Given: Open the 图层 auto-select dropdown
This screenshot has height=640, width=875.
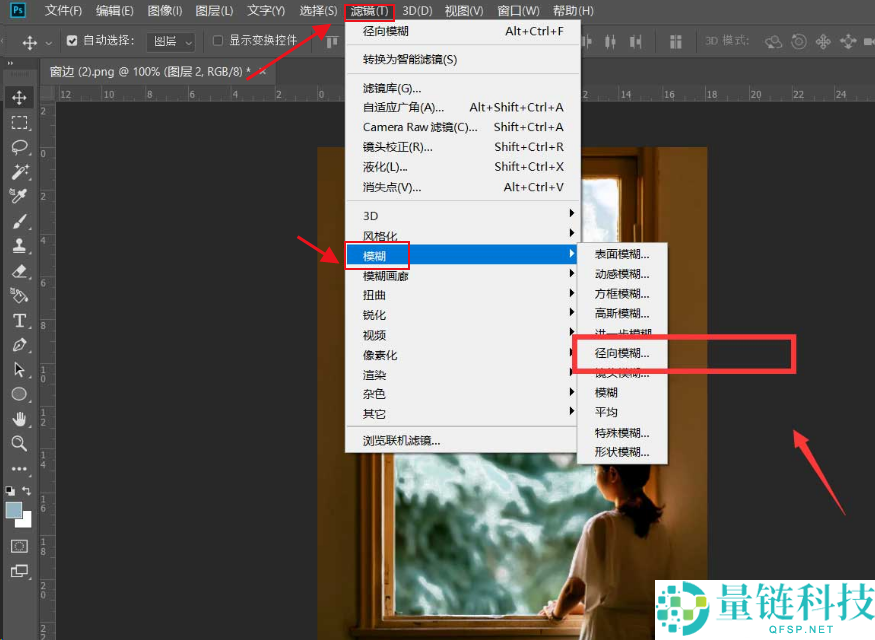Looking at the screenshot, I should (170, 42).
